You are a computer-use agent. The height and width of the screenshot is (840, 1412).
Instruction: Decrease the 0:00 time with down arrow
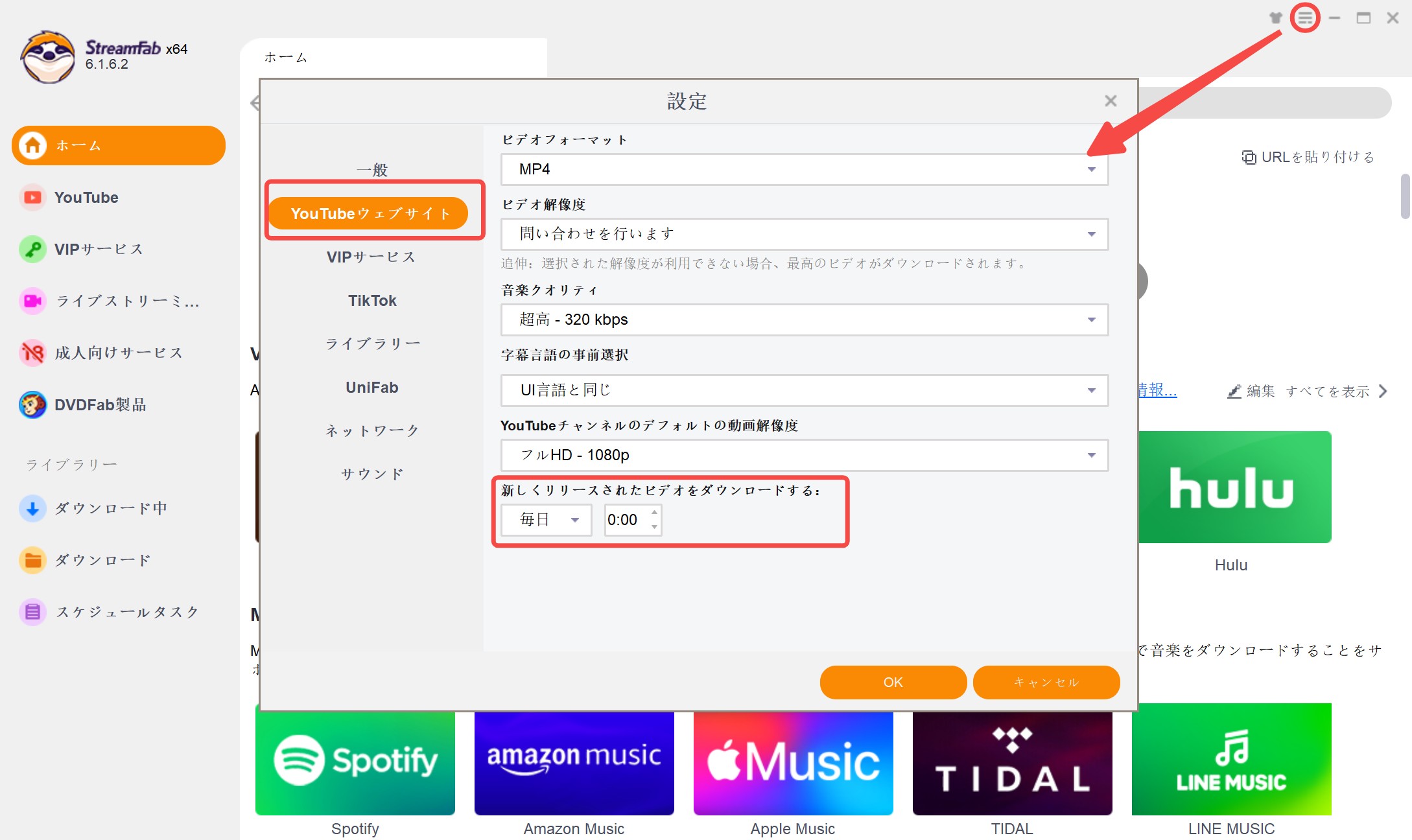click(654, 527)
